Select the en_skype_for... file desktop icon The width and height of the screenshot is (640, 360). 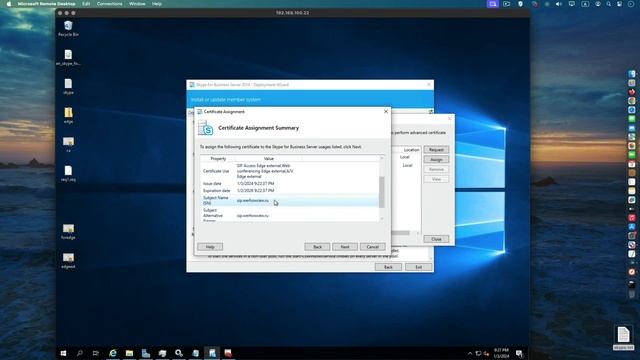tap(68, 58)
